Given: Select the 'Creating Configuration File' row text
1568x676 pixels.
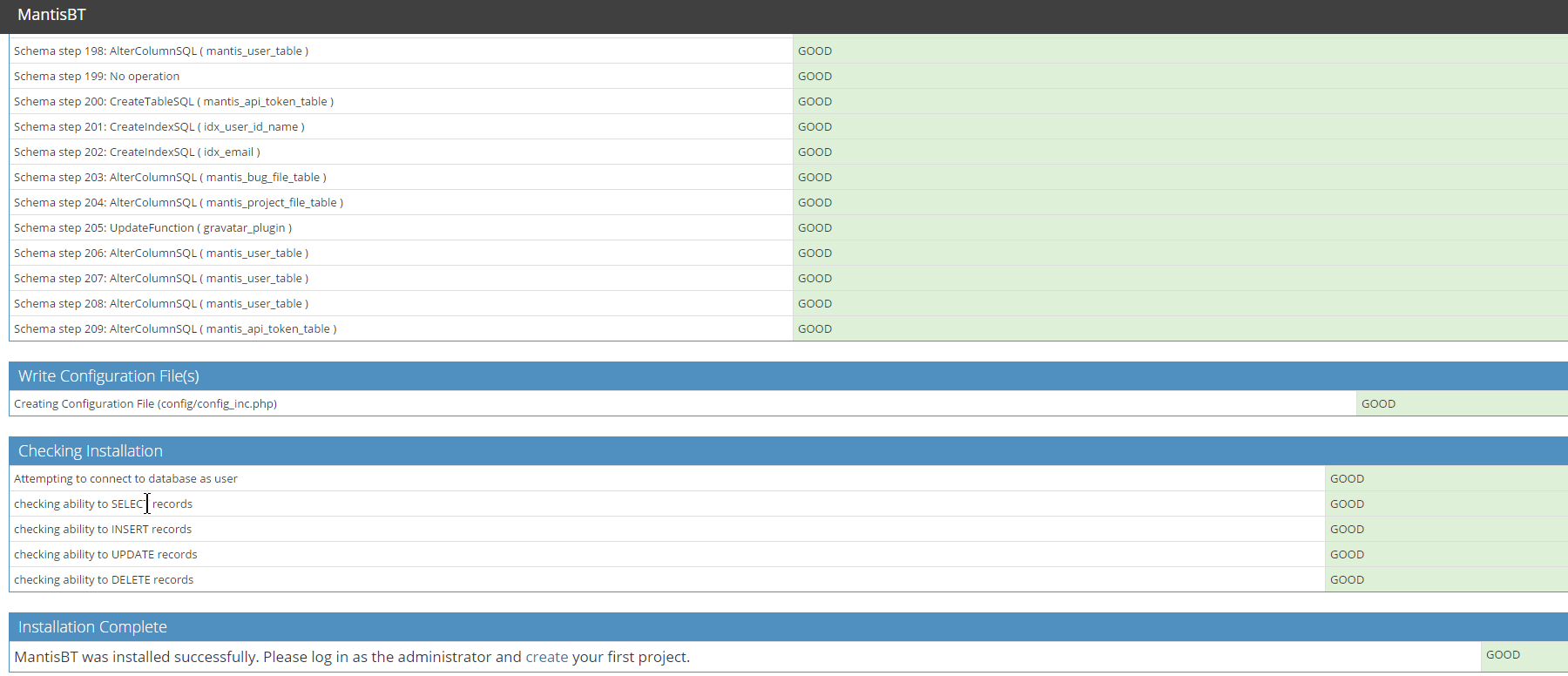Looking at the screenshot, I should click(x=145, y=404).
